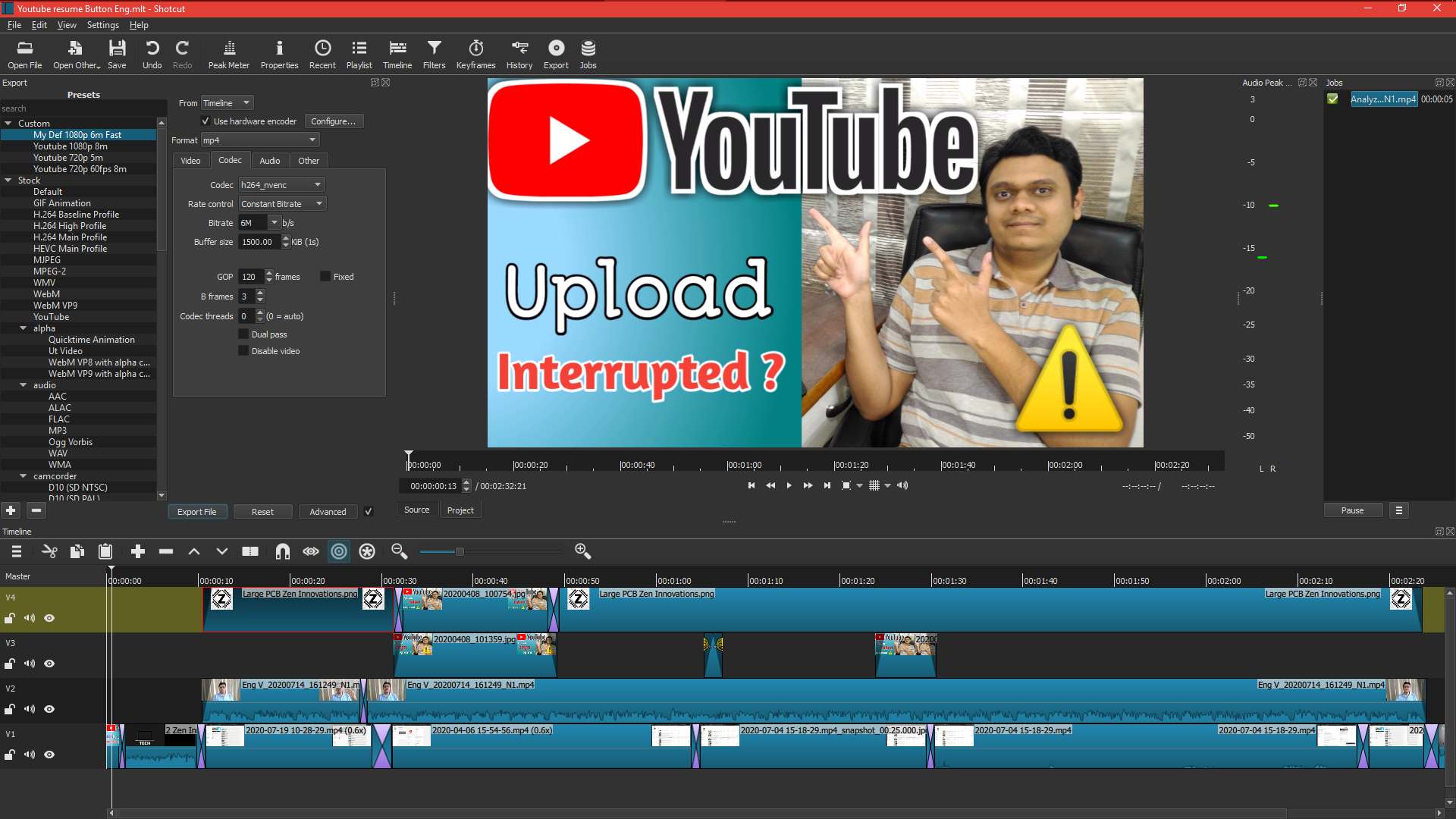The width and height of the screenshot is (1456, 819).
Task: Toggle the Timeline panel from toolbar
Action: coord(397,55)
